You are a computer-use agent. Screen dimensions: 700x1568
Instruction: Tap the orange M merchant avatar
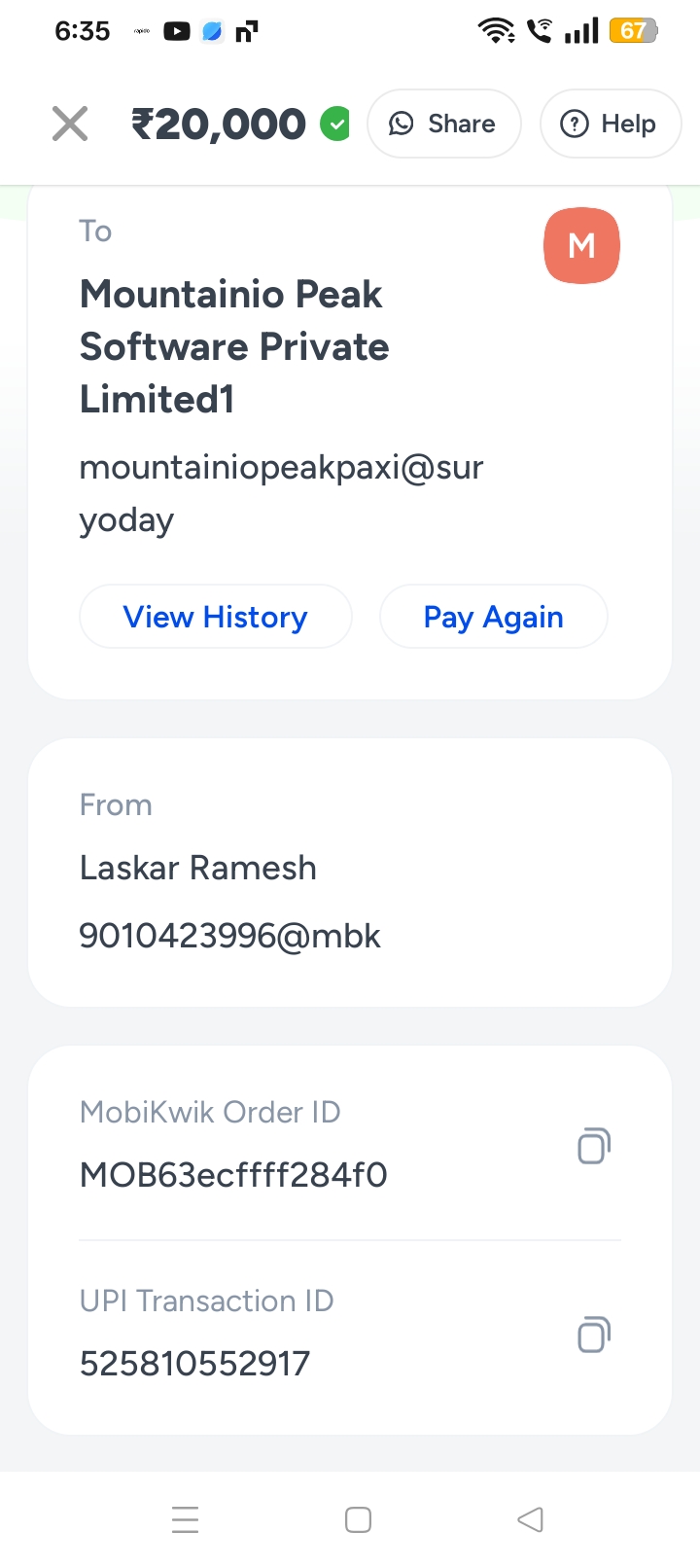pyautogui.click(x=581, y=245)
